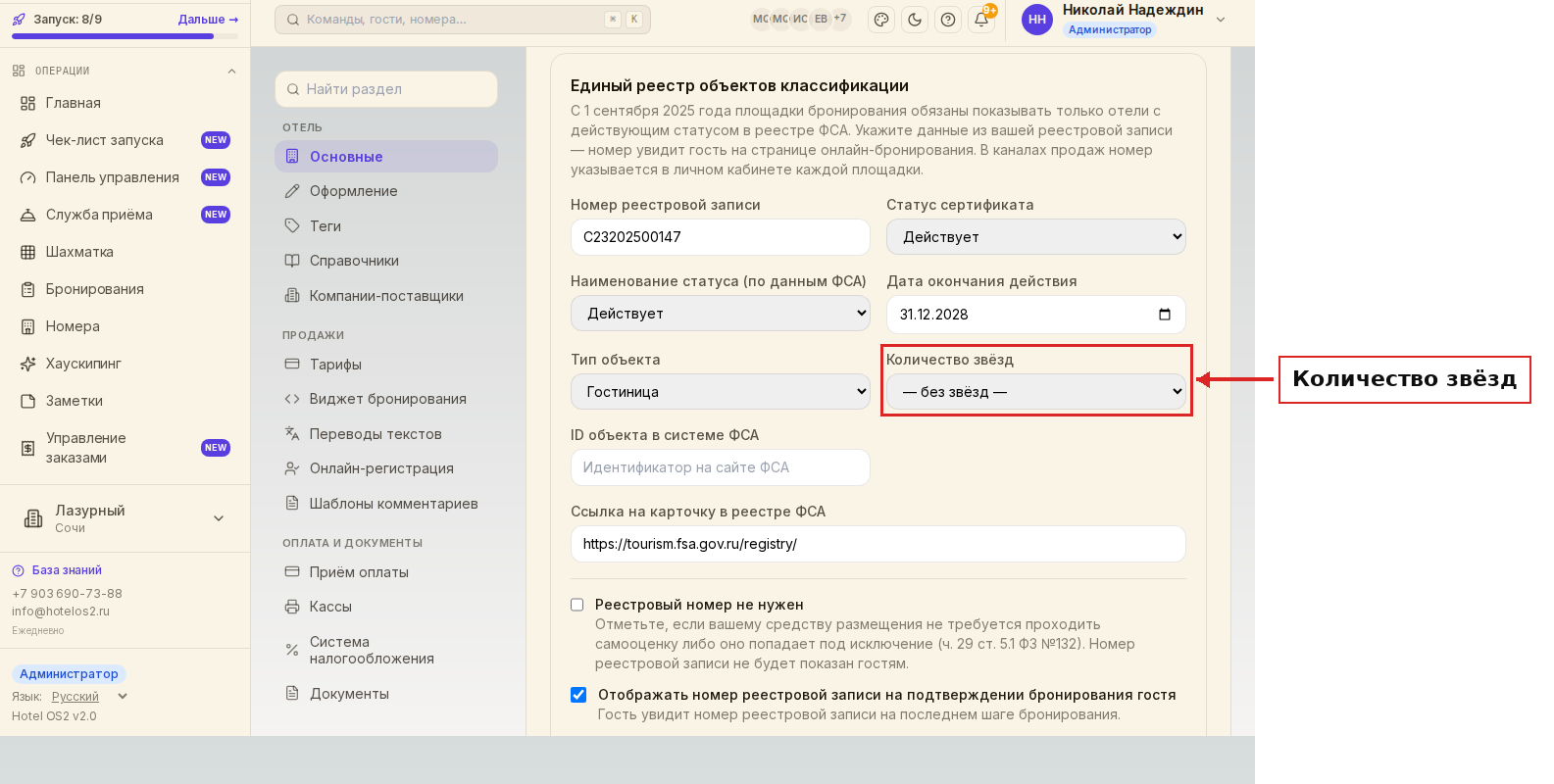This screenshot has width=1554, height=784.
Task: Select Оформление settings section
Action: [x=386, y=191]
